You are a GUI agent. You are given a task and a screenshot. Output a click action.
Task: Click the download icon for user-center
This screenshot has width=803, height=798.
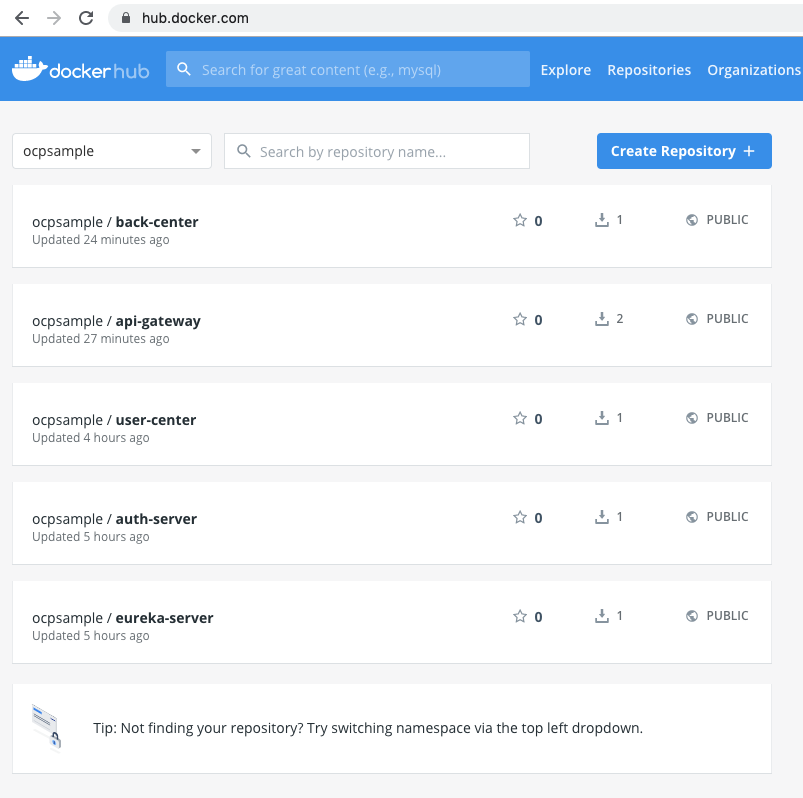(x=602, y=418)
